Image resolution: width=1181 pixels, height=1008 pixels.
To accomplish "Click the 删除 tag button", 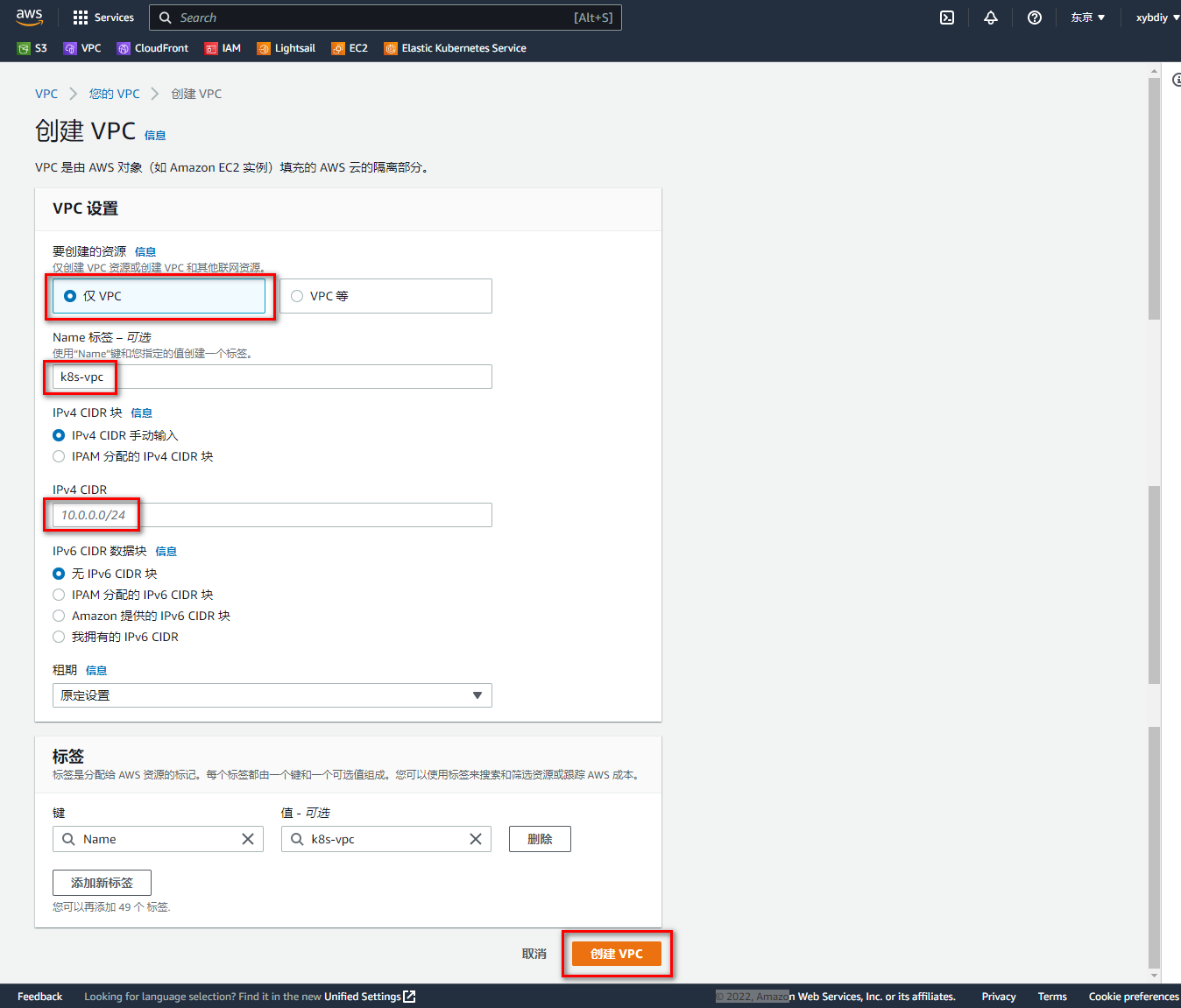I will (540, 839).
